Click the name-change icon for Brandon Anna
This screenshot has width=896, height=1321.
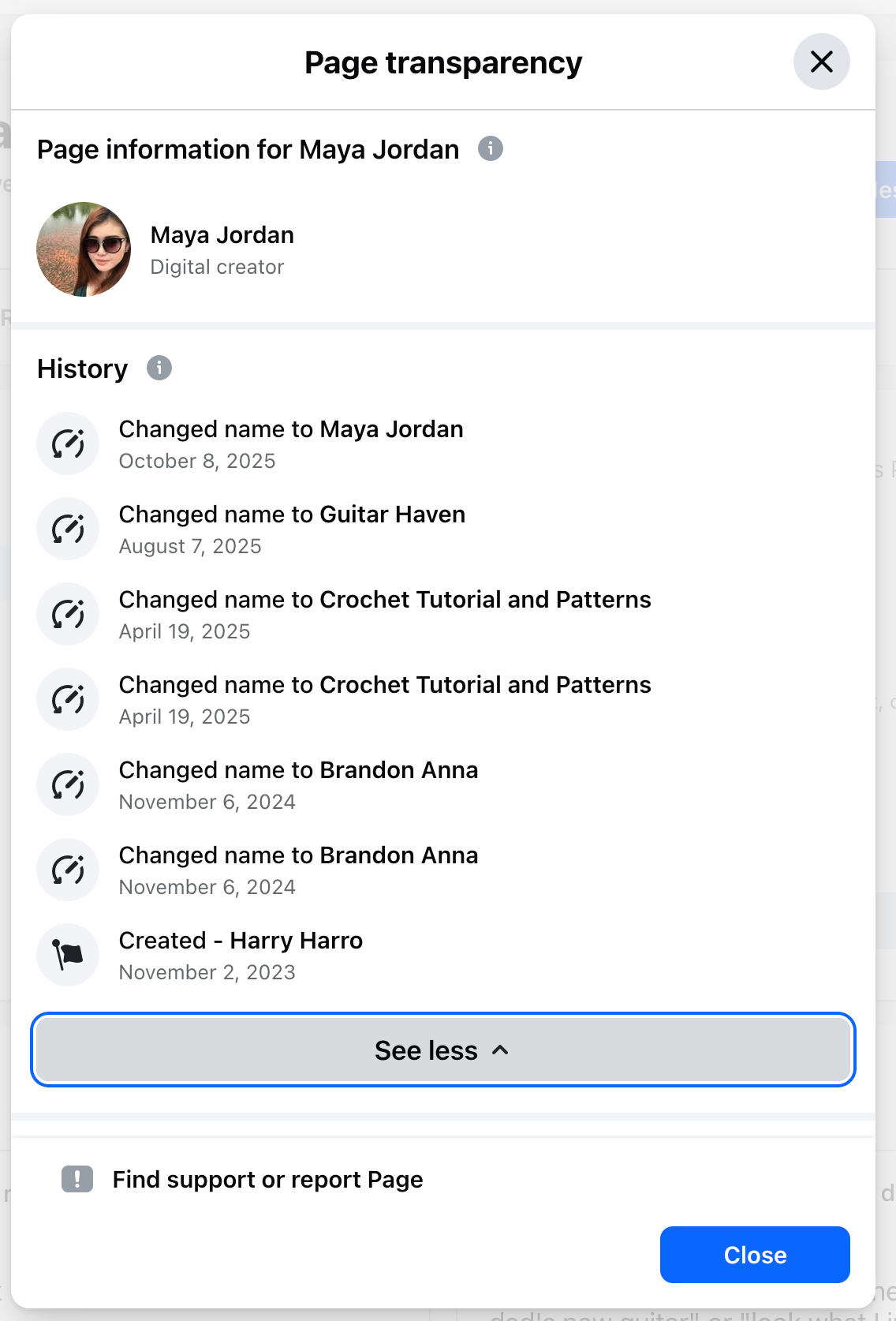coord(67,784)
